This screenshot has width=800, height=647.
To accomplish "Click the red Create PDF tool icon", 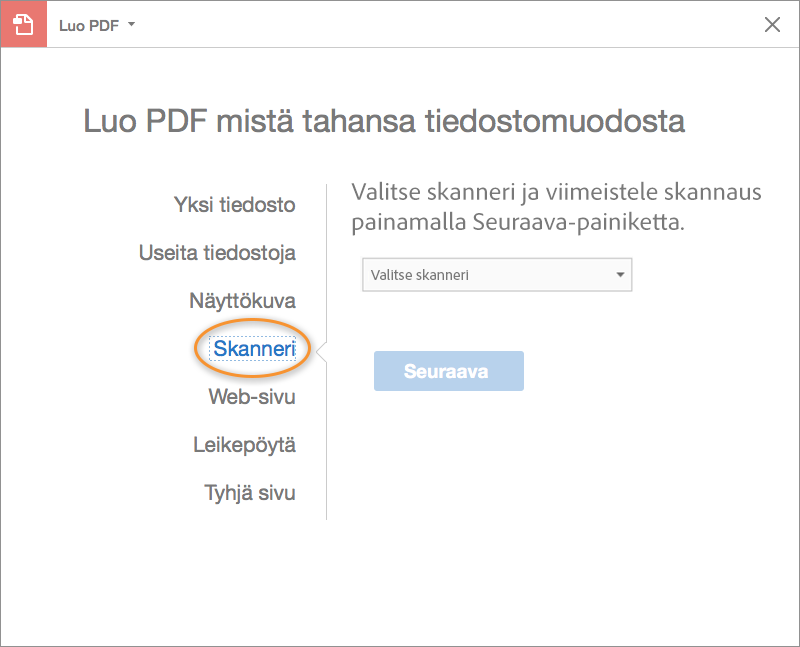I will 23,24.
